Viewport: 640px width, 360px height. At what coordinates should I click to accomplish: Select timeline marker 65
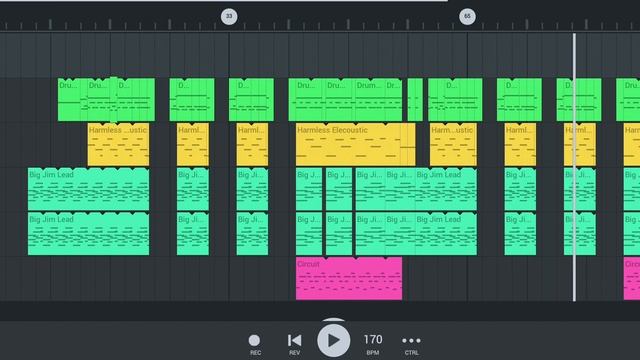coord(467,16)
